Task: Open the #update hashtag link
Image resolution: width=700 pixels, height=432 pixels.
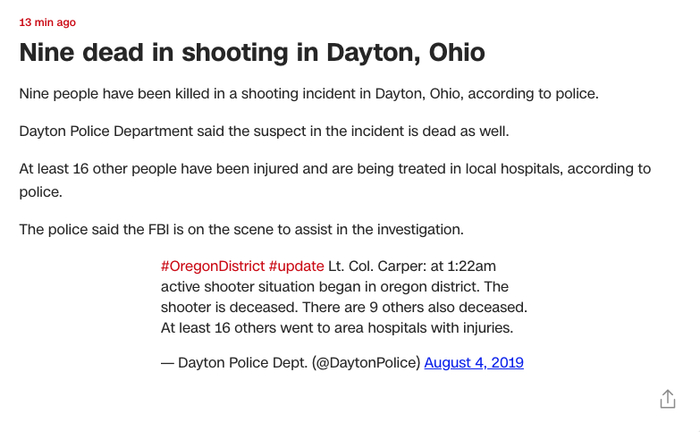Action: pyautogui.click(x=296, y=266)
